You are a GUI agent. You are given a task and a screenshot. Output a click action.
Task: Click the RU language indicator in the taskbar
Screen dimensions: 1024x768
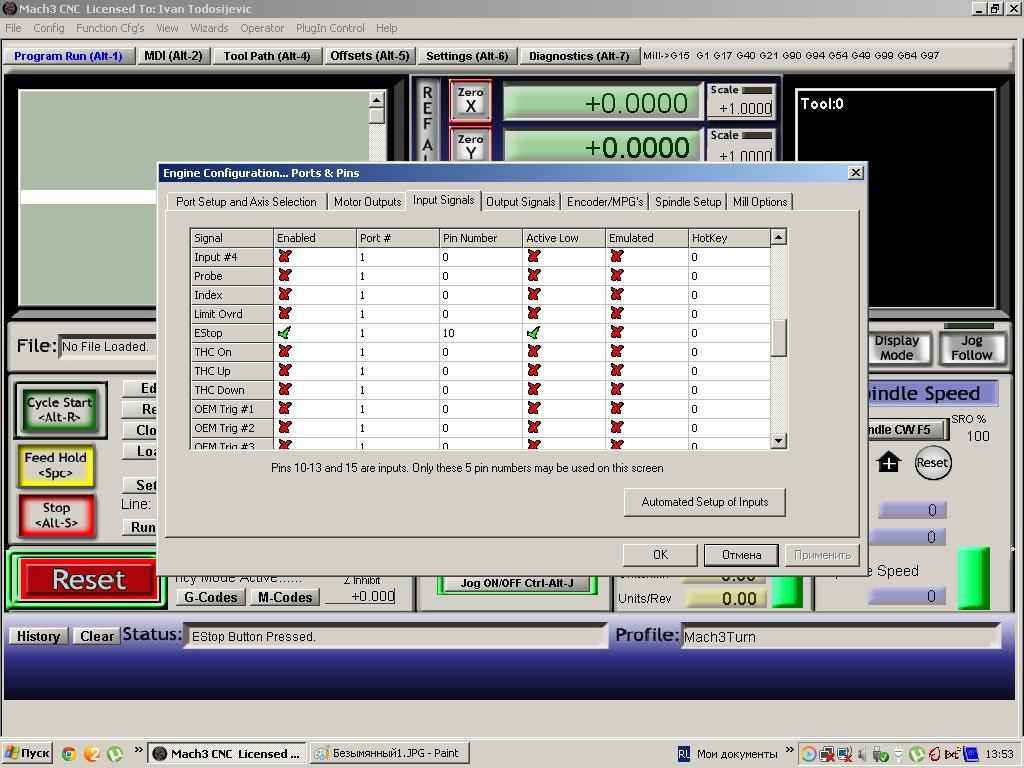point(683,754)
